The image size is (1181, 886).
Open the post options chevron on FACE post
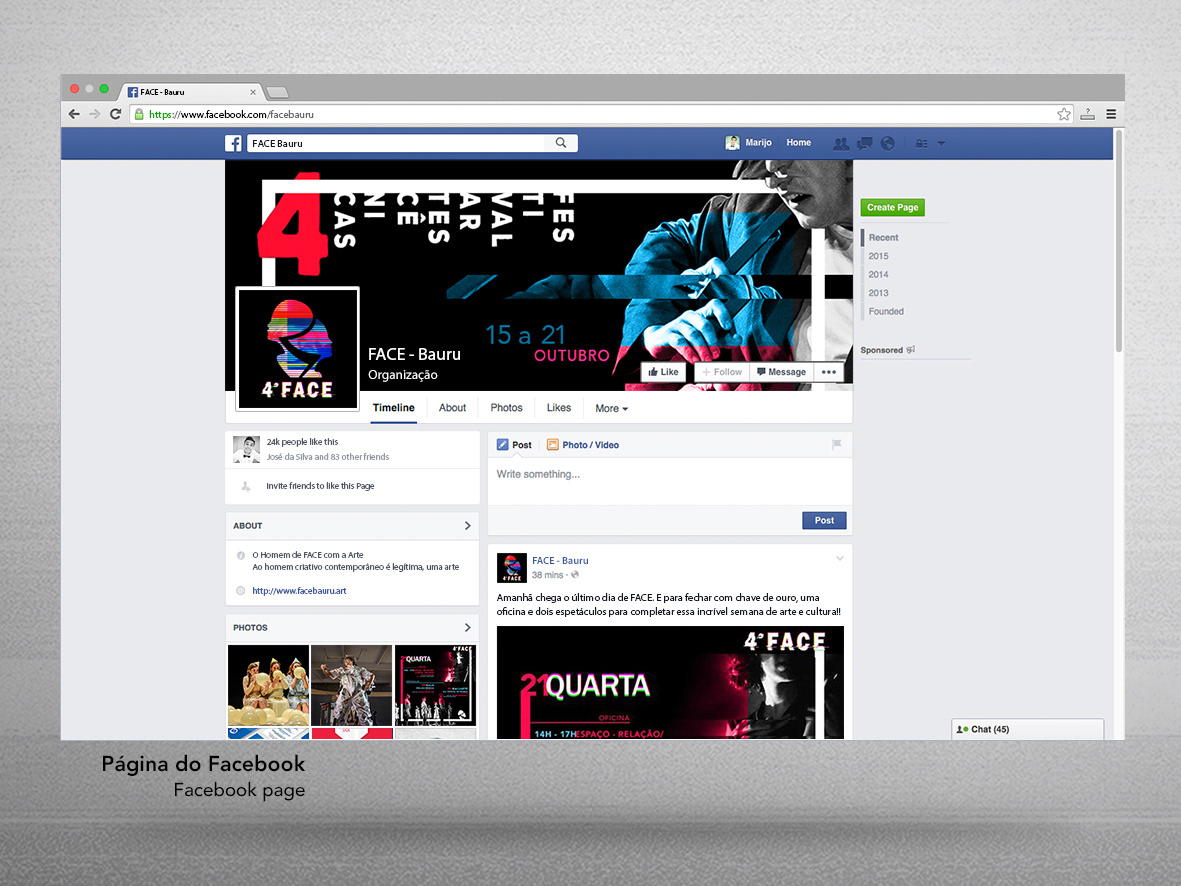coord(840,559)
